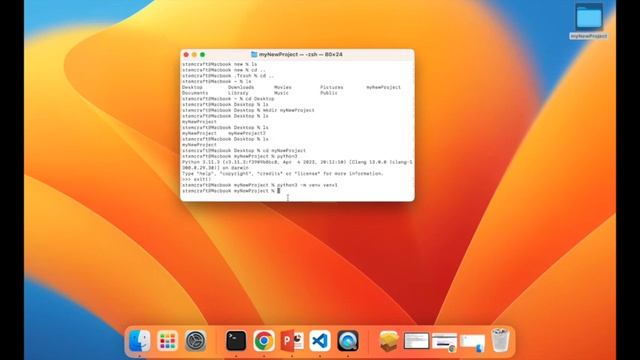640x360 pixels.
Task: Click 'Music' in the Terminal ls output
Action: click(x=281, y=93)
